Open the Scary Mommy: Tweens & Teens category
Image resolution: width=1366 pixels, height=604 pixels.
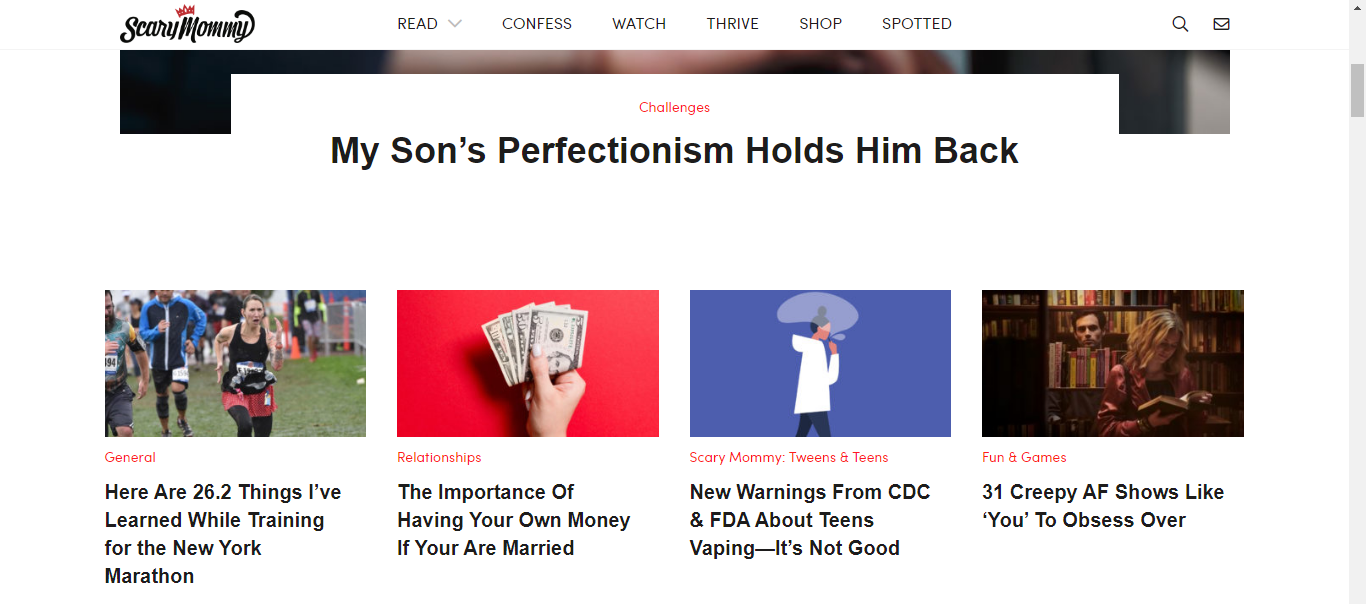click(x=788, y=457)
